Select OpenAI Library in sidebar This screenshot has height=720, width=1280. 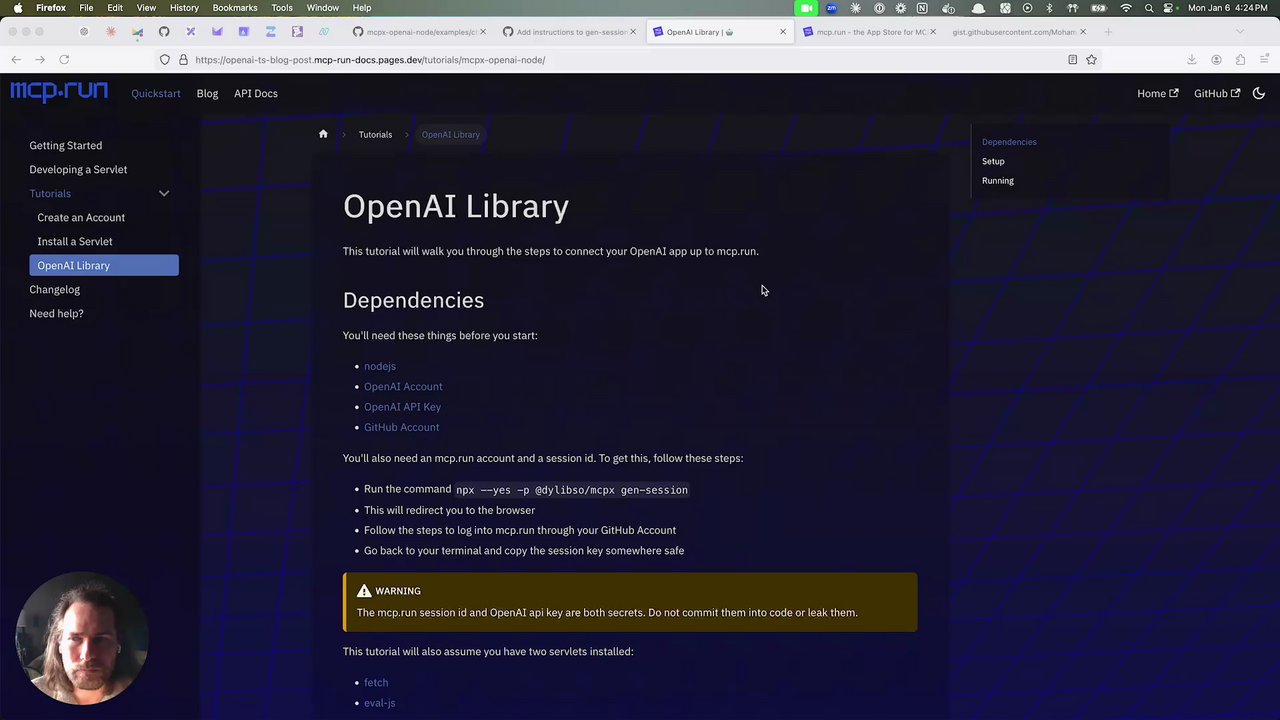[104, 265]
